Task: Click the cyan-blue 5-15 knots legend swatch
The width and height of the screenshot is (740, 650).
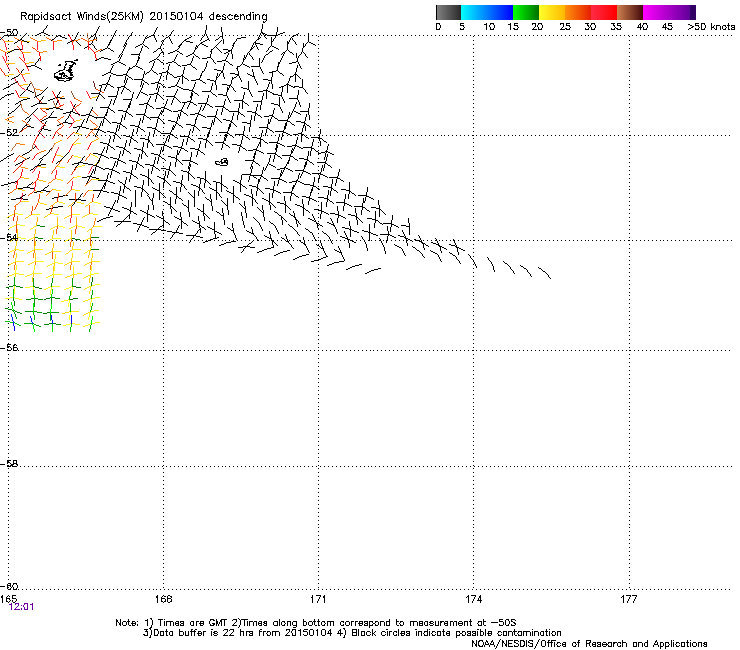Action: 487,12
